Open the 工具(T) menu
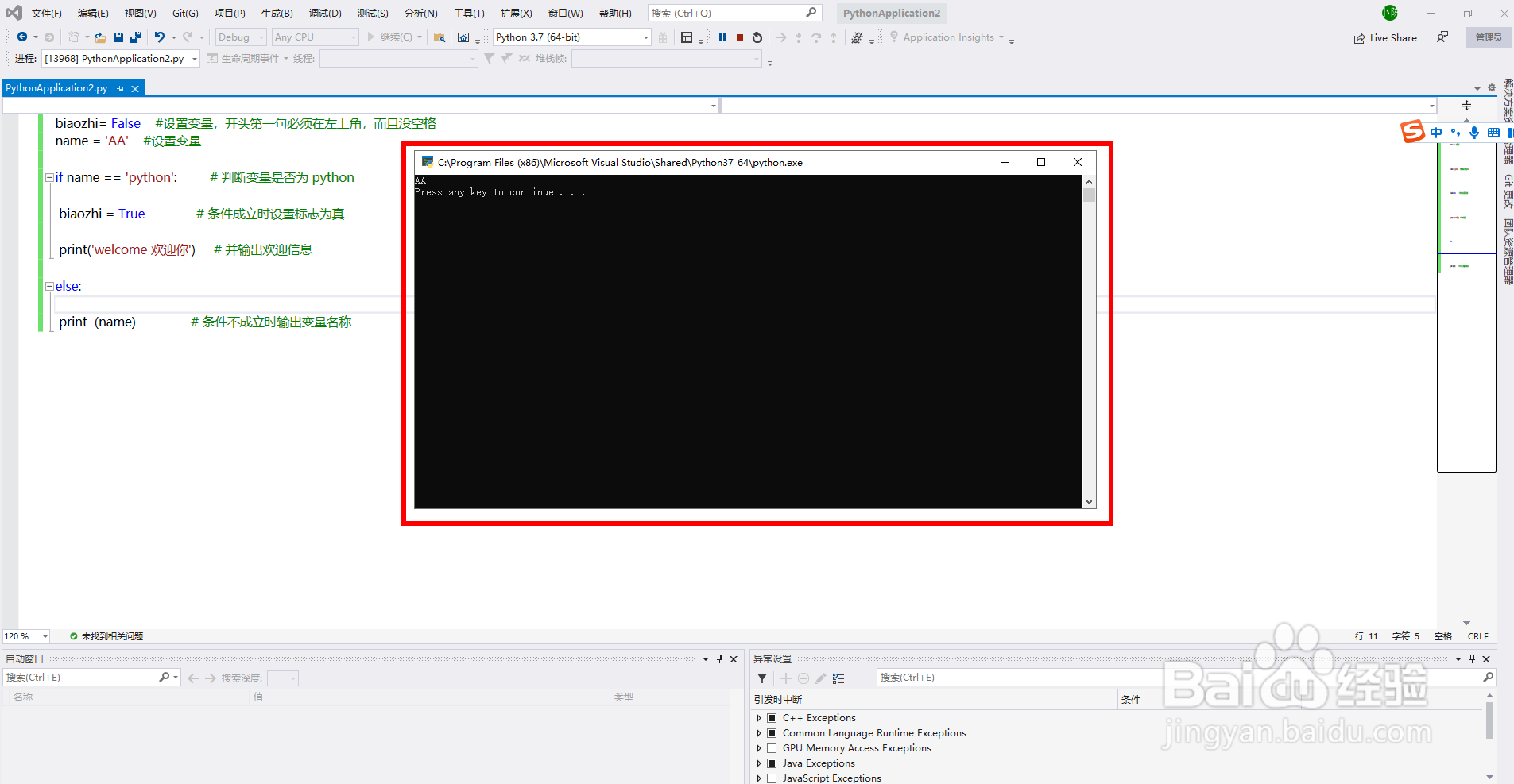1514x784 pixels. coord(469,14)
